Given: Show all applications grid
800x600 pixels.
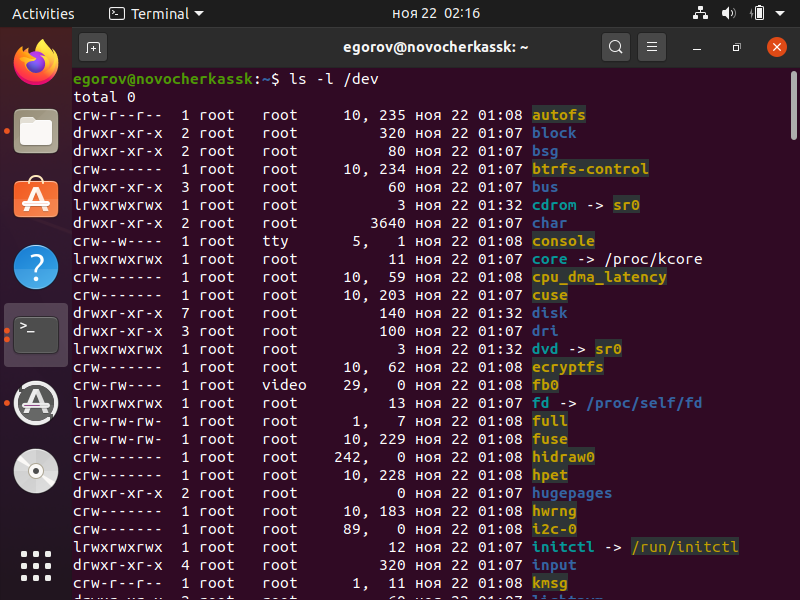Looking at the screenshot, I should click(36, 564).
